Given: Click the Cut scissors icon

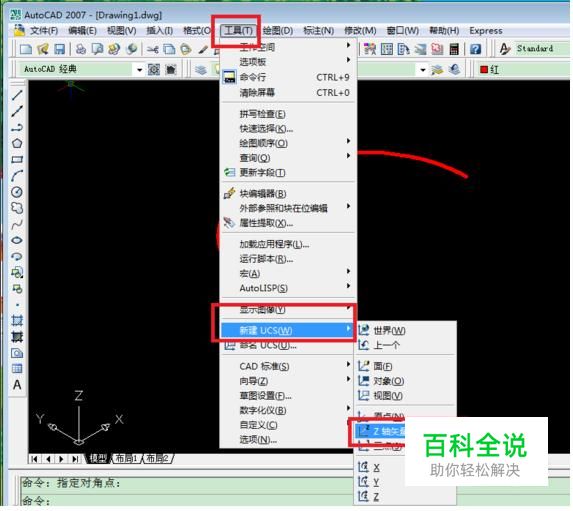Looking at the screenshot, I should pyautogui.click(x=152, y=49).
